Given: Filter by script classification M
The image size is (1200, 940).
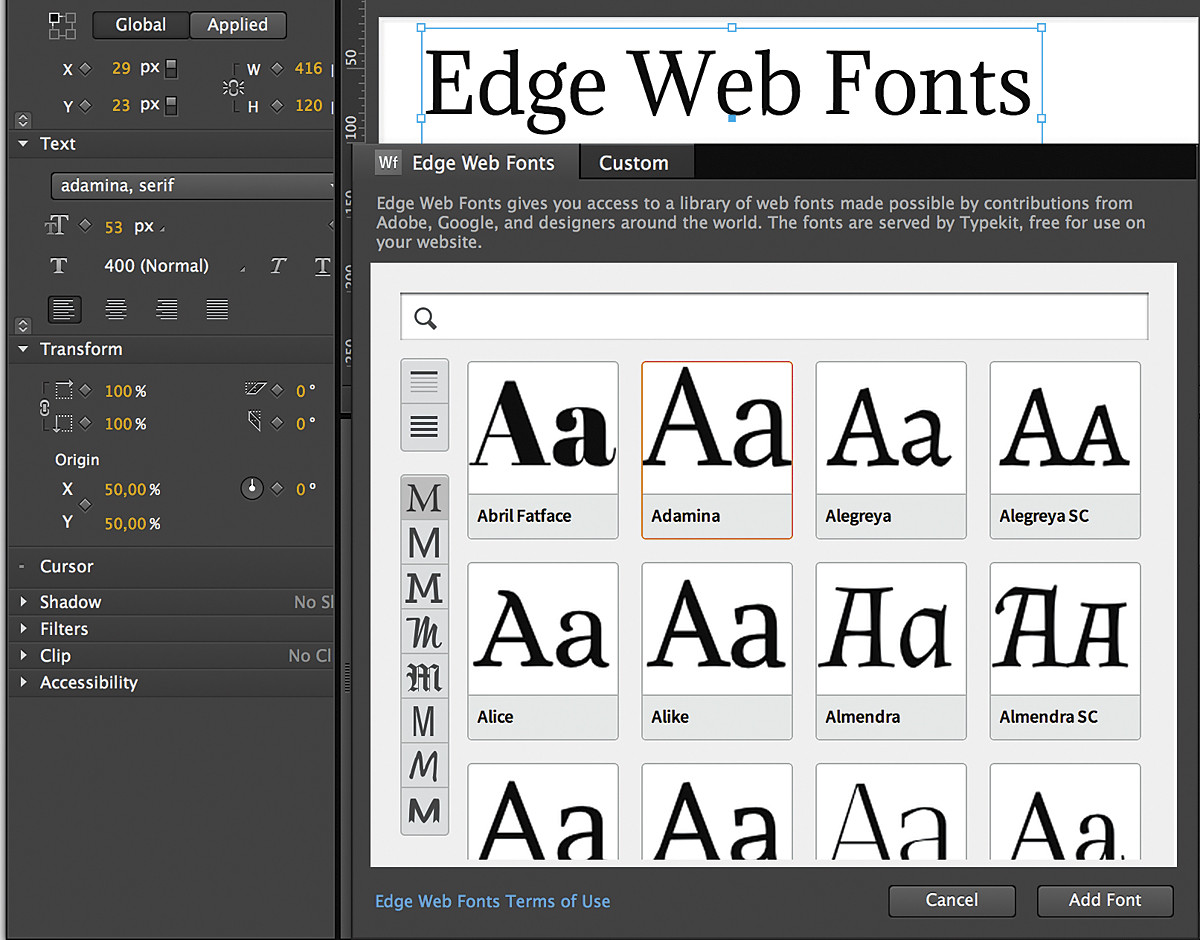Looking at the screenshot, I should tap(424, 632).
